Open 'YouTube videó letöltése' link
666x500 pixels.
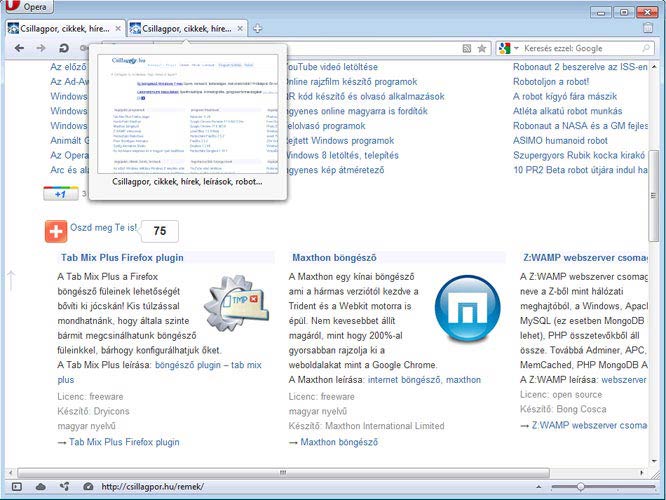tap(331, 67)
